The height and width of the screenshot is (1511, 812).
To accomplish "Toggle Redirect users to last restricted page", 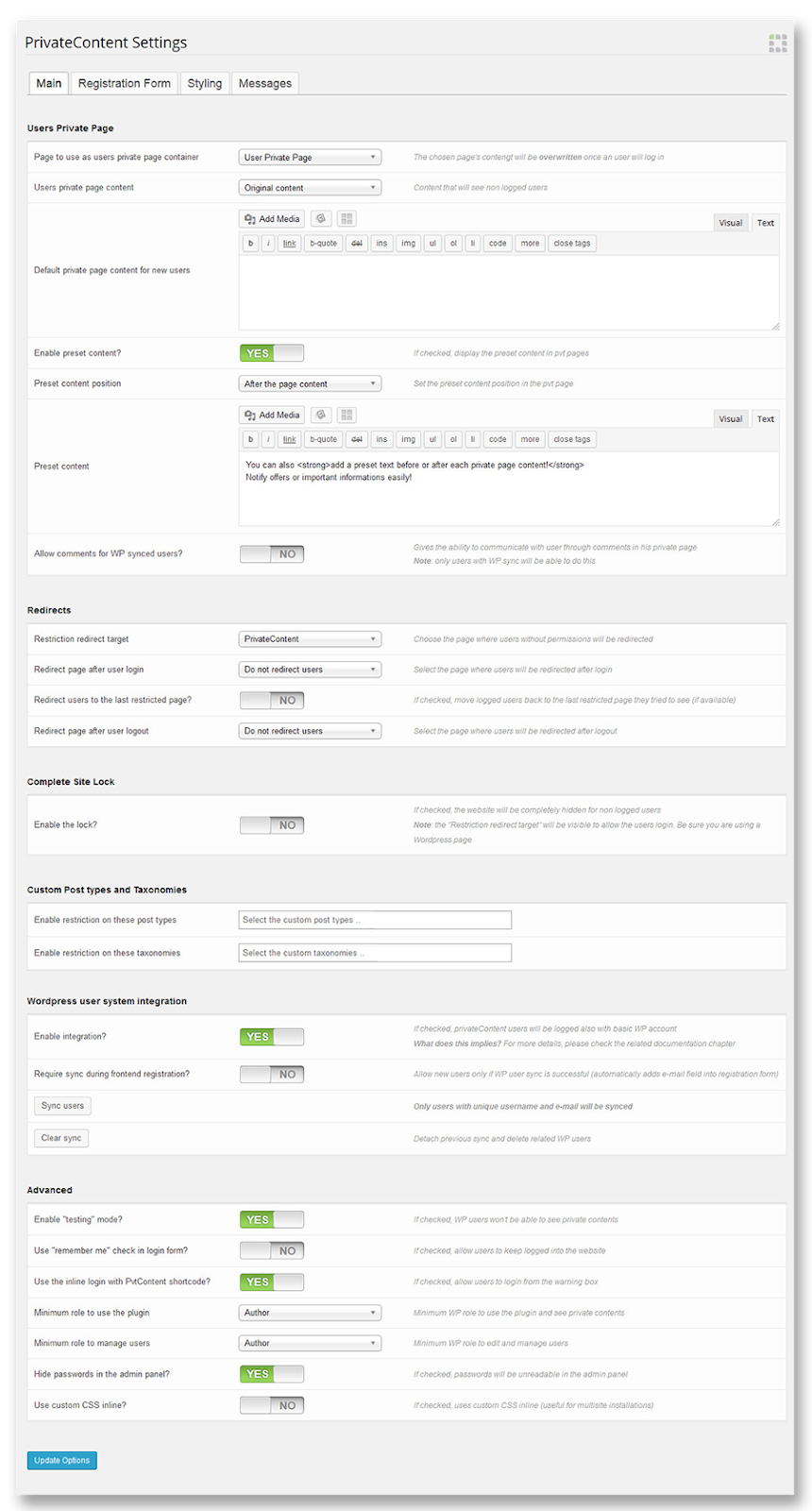I will coord(272,701).
